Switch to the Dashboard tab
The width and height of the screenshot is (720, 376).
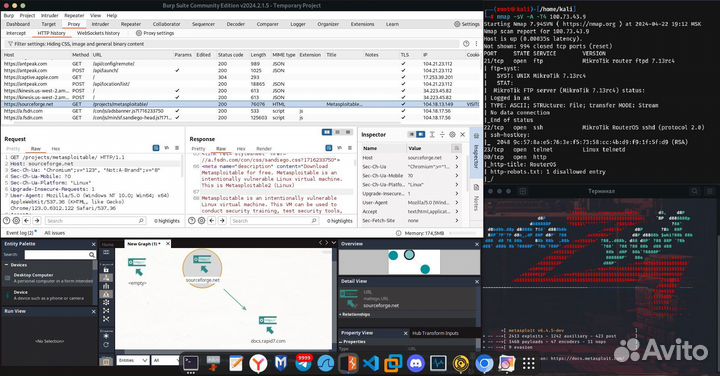click(18, 24)
